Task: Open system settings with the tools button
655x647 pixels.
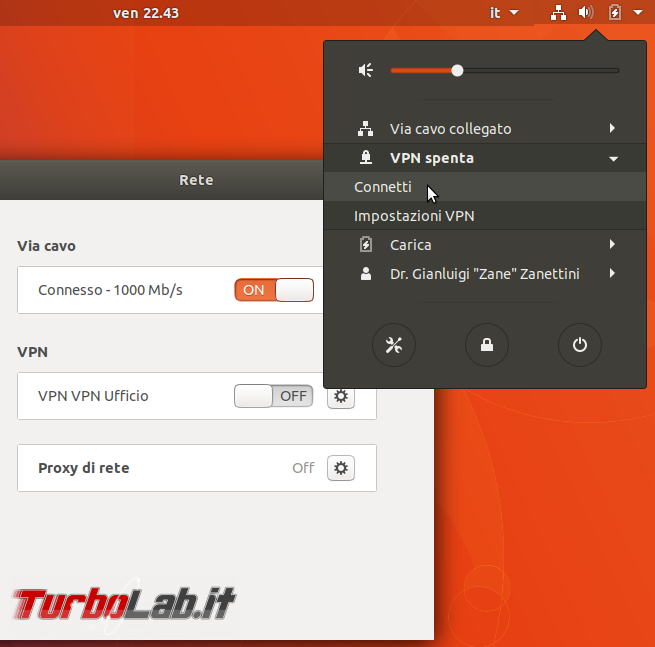Action: (x=394, y=345)
